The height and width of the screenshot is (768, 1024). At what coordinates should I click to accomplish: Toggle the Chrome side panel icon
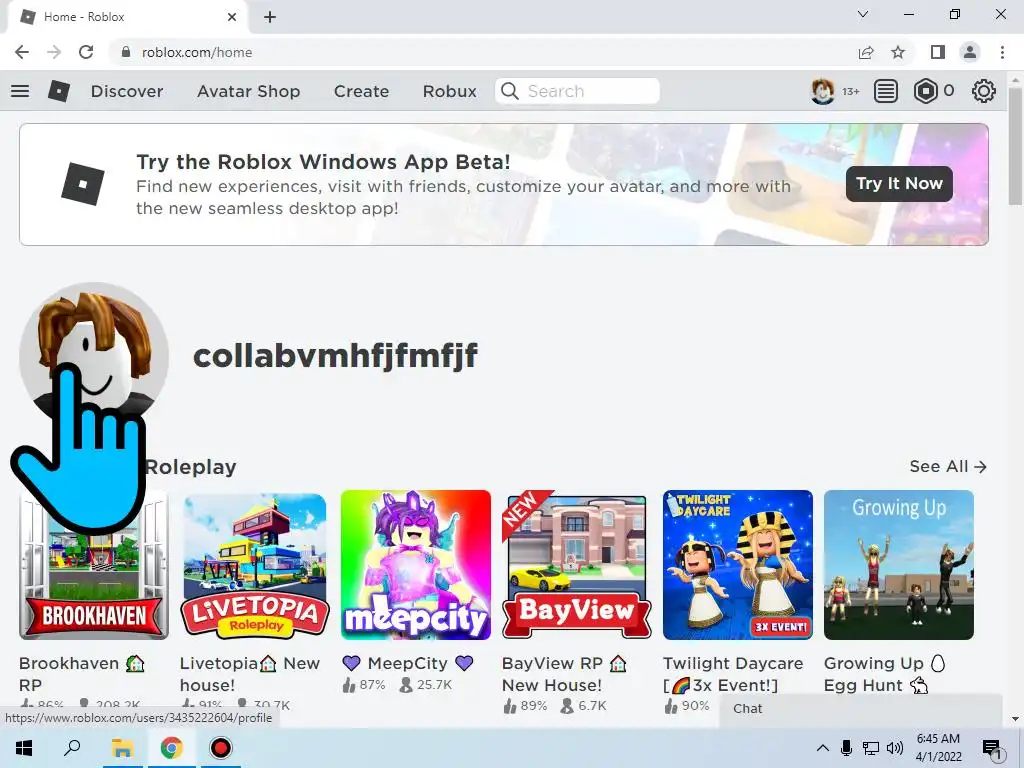tap(938, 52)
